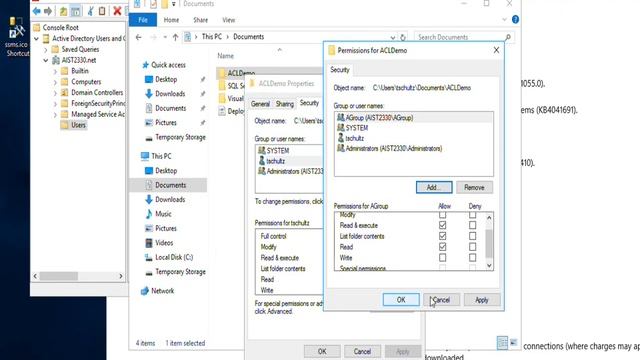Expand the Builtin container
This screenshot has width=640, height=360.
tap(55, 71)
